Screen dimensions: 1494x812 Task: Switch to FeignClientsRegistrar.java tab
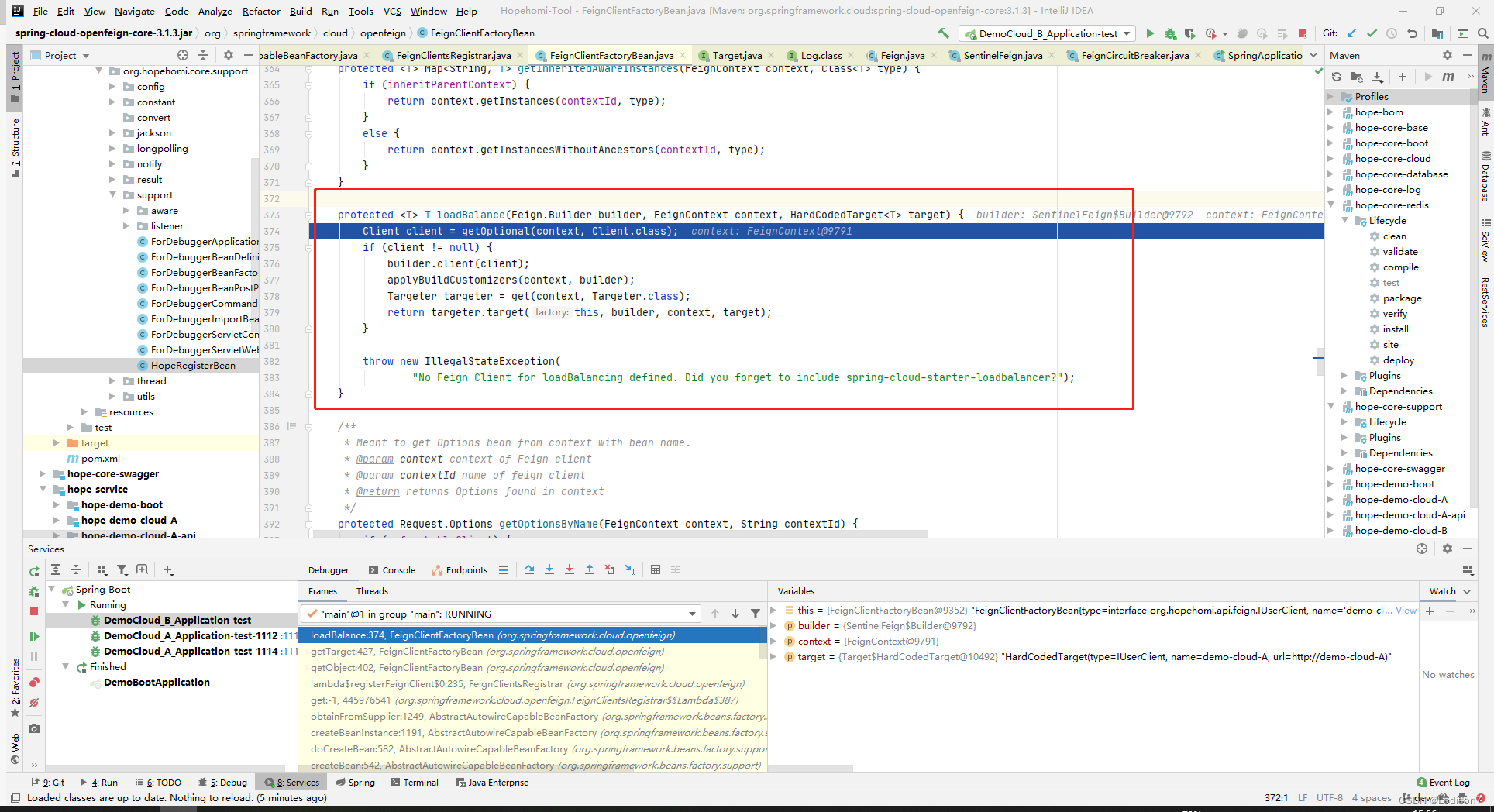click(453, 55)
